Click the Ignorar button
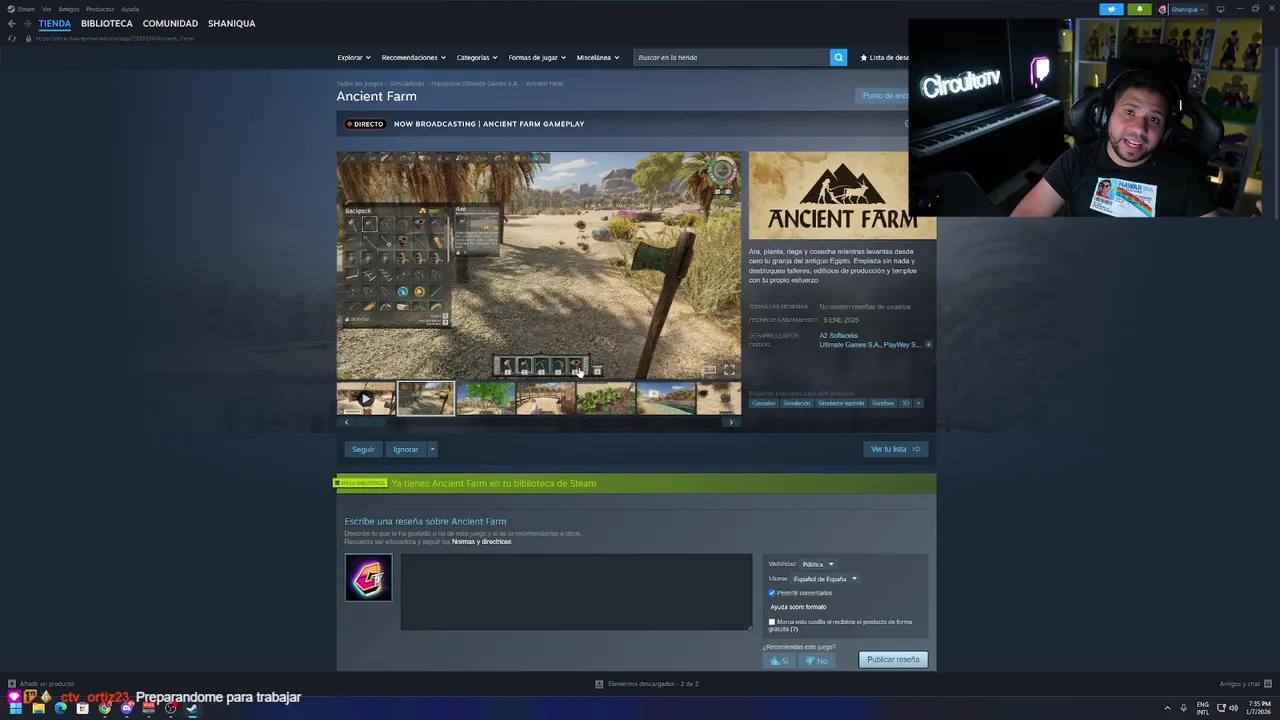Image resolution: width=1280 pixels, height=720 pixels. click(405, 449)
